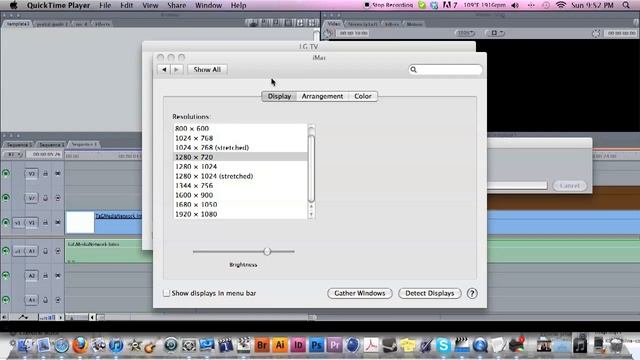Click the Spotlight magnifier in menu bar
The height and width of the screenshot is (360, 640).
pyautogui.click(x=626, y=5)
